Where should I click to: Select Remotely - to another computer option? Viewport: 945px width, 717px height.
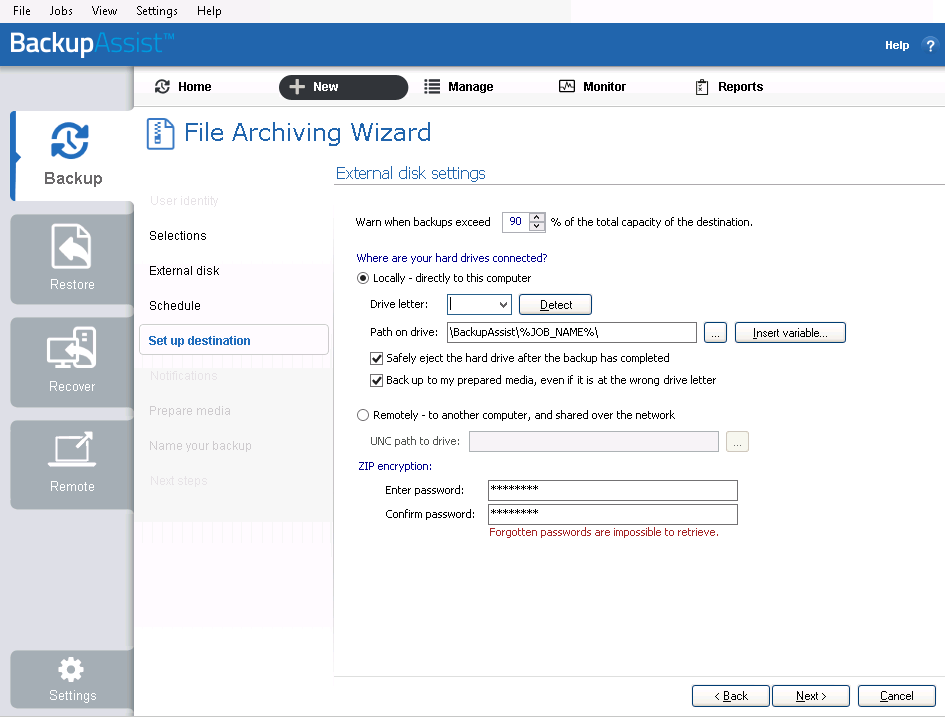point(363,415)
